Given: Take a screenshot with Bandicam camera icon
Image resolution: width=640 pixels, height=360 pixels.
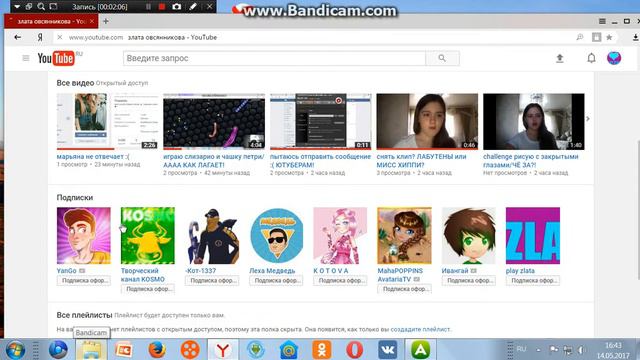Looking at the screenshot, I should pyautogui.click(x=176, y=7).
